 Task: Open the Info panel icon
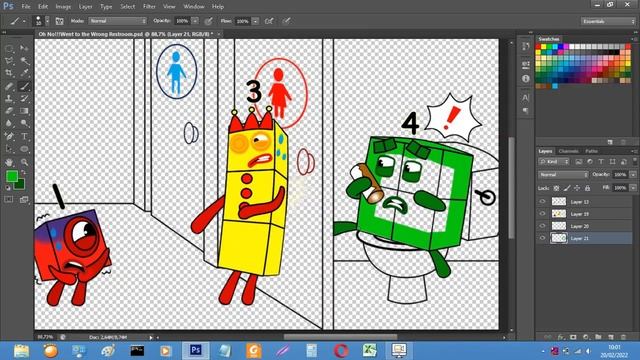pos(525,78)
